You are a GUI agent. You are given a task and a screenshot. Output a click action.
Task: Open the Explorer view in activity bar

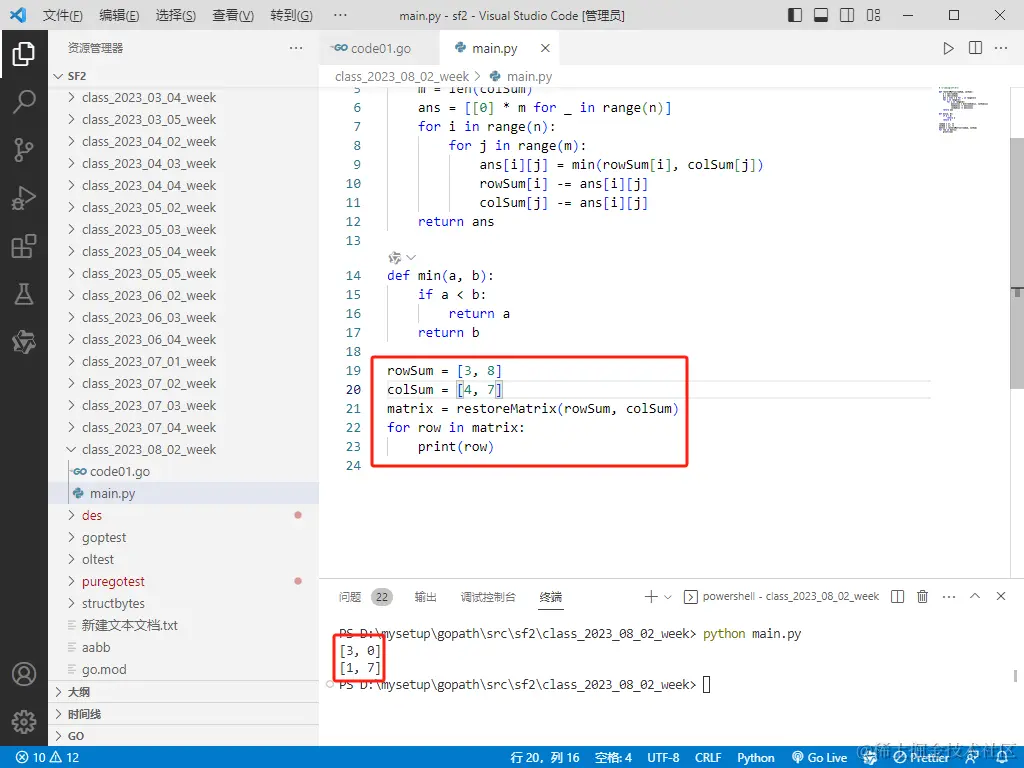pos(24,54)
